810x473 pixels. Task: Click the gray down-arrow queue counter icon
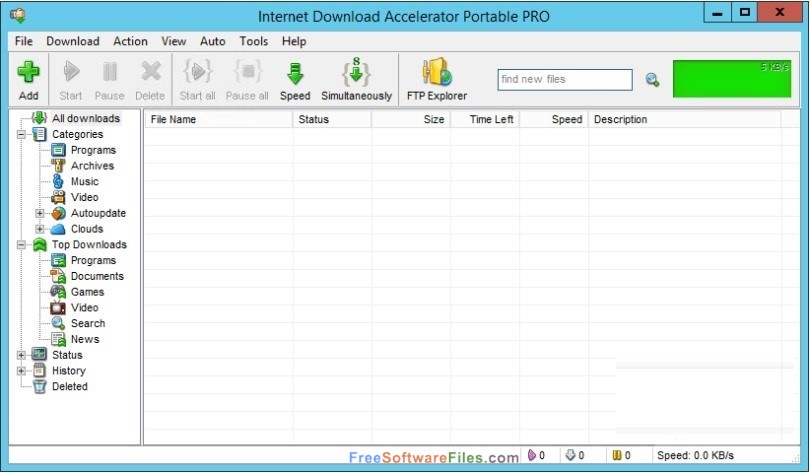pyautogui.click(x=570, y=455)
